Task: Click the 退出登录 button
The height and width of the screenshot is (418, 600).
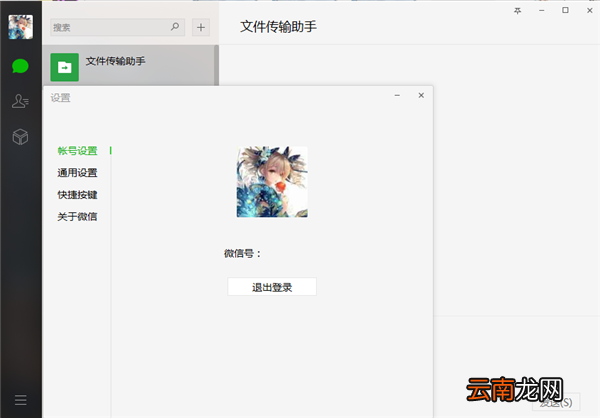Action: pos(272,287)
